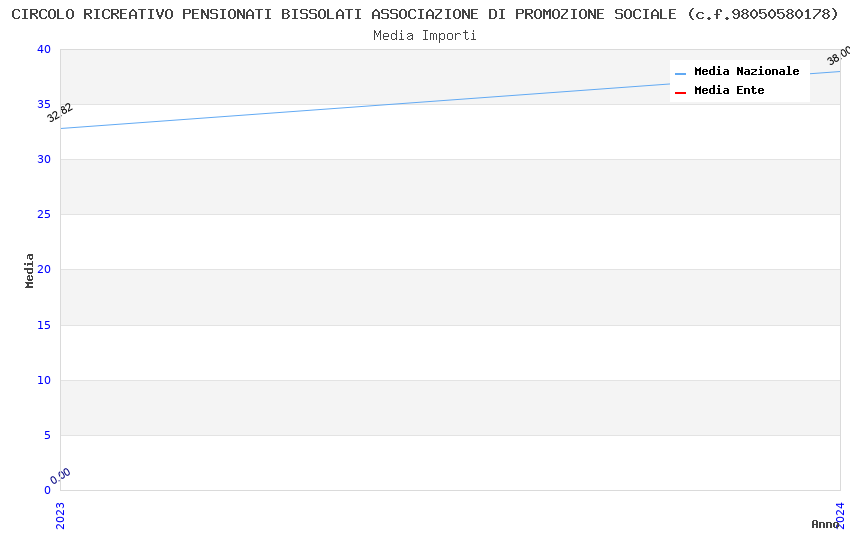Click the 20 y-axis tick label
Image resolution: width=850 pixels, height=550 pixels.
coord(44,270)
